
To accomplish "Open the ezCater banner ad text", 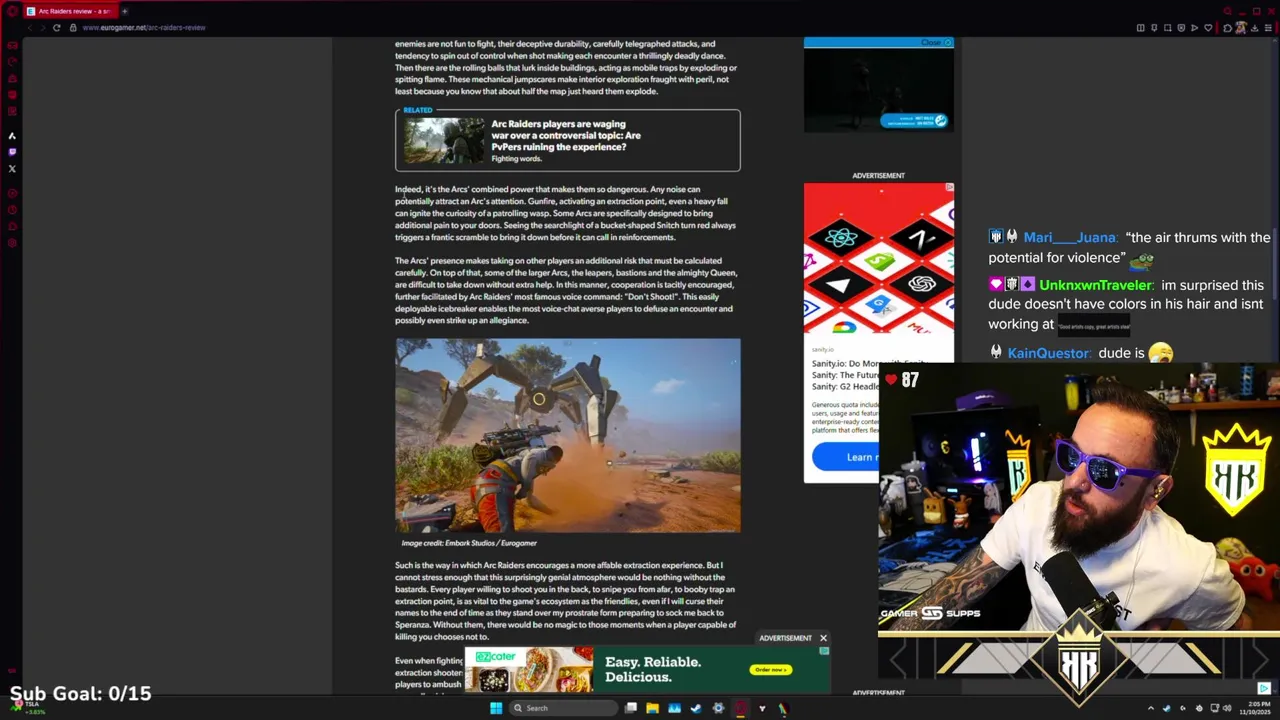I will click(653, 669).
